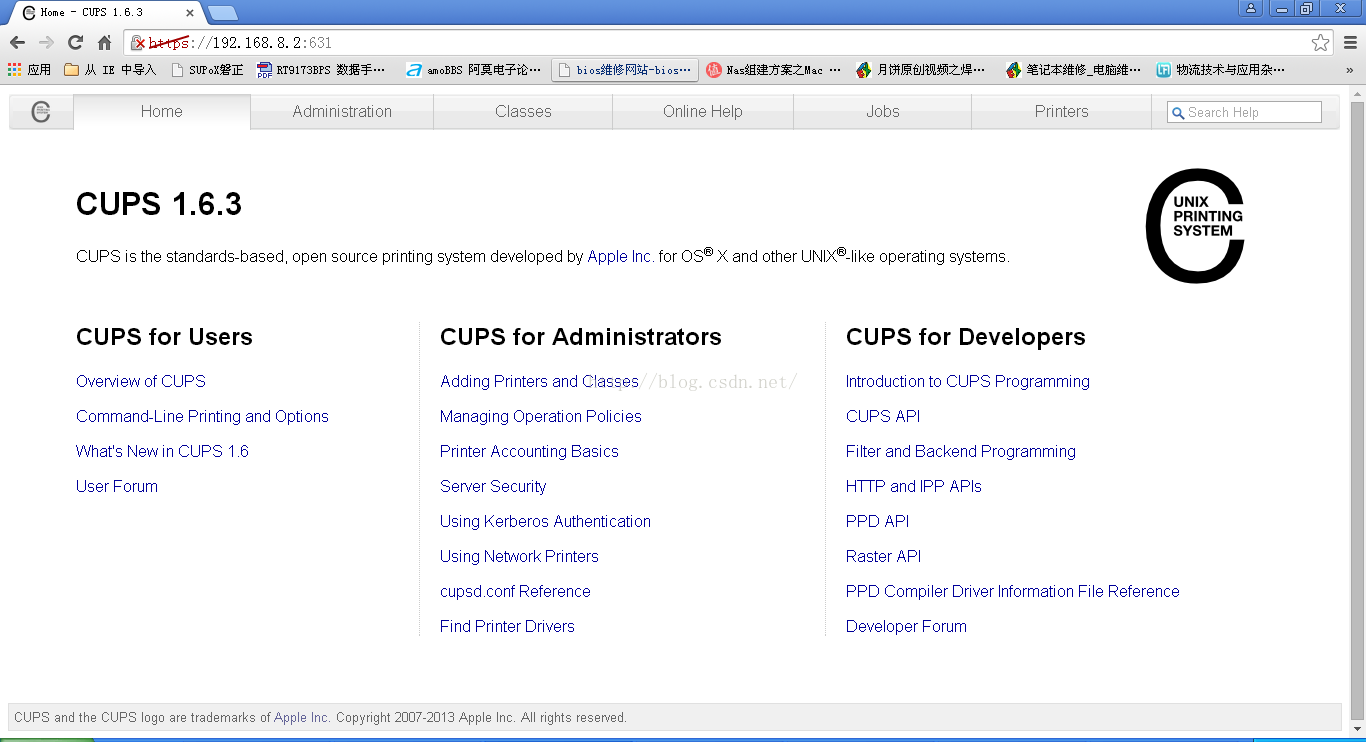Open HTTP and IPP APIs link

(x=914, y=486)
